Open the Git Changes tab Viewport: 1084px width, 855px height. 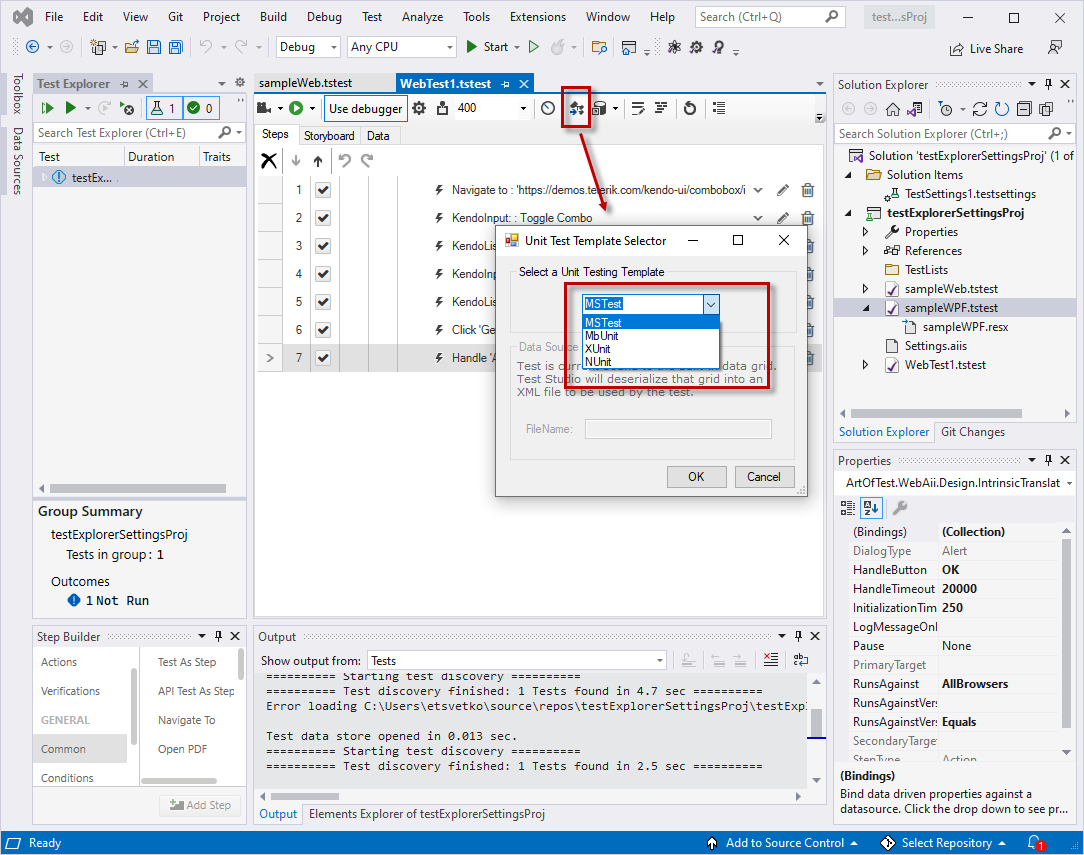point(973,432)
